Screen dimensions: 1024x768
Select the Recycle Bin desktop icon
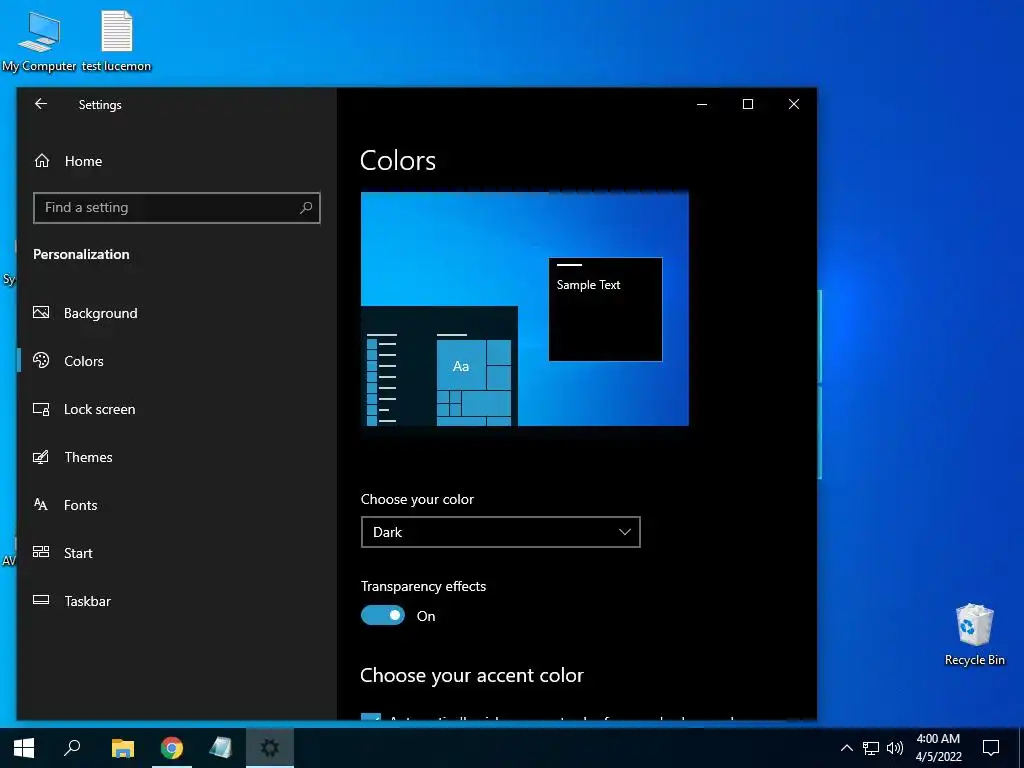pos(974,634)
